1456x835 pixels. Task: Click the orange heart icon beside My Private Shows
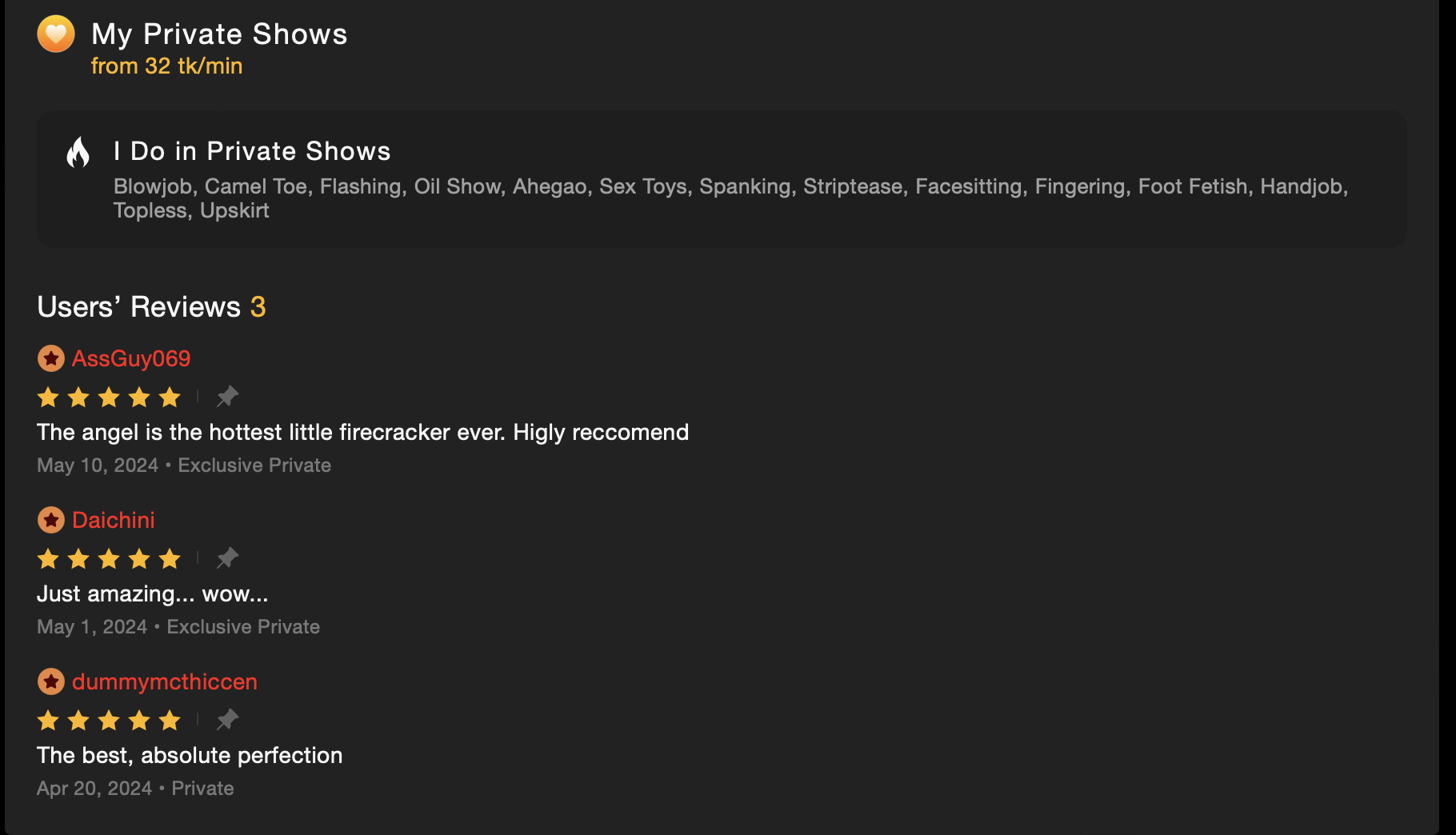pos(56,34)
